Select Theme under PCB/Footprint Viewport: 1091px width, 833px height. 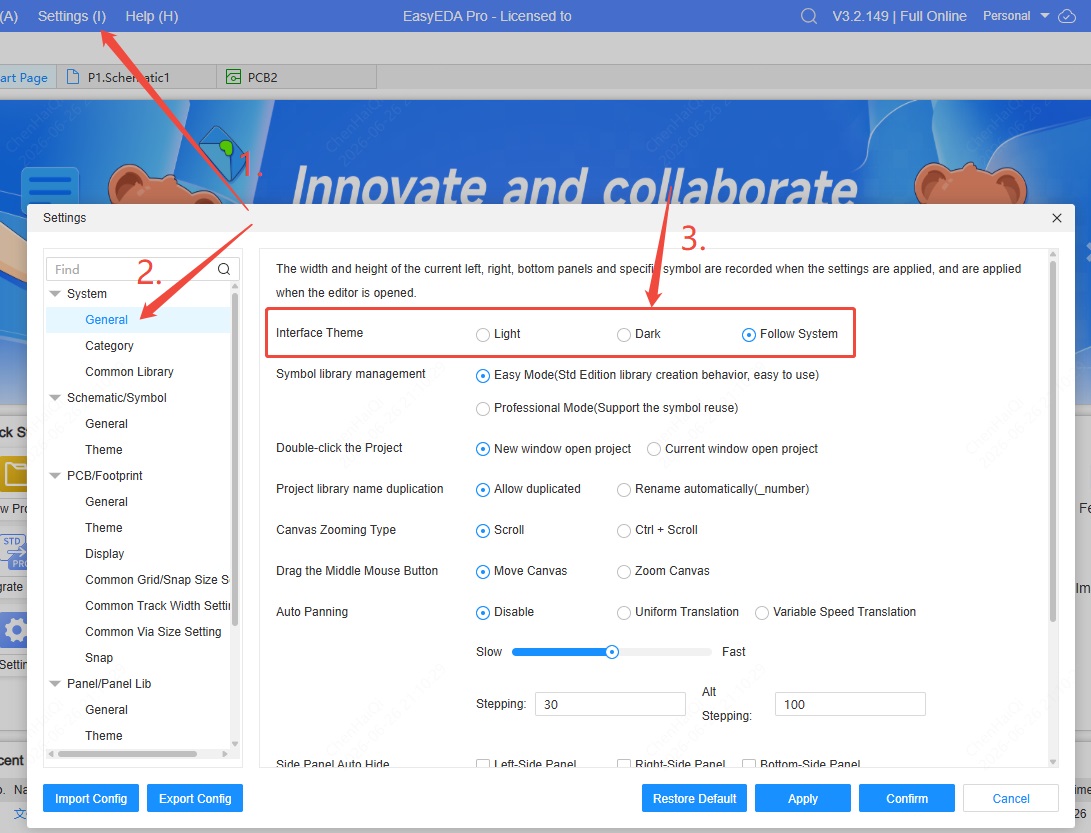[104, 527]
